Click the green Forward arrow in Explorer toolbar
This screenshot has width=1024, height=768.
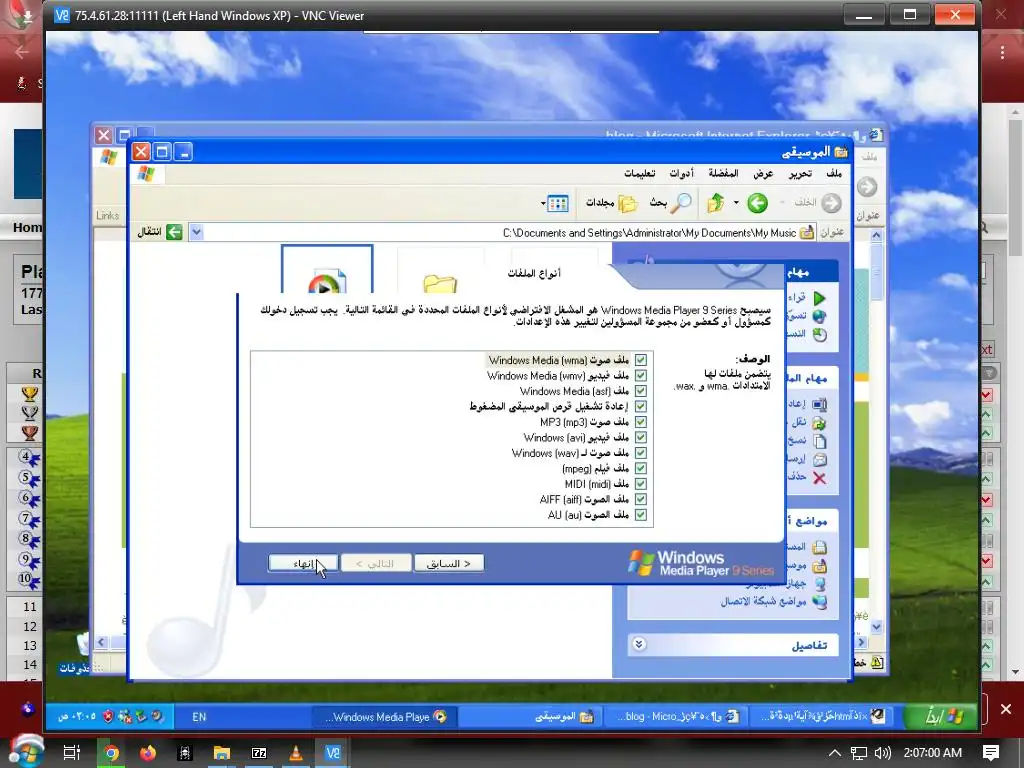[x=757, y=203]
